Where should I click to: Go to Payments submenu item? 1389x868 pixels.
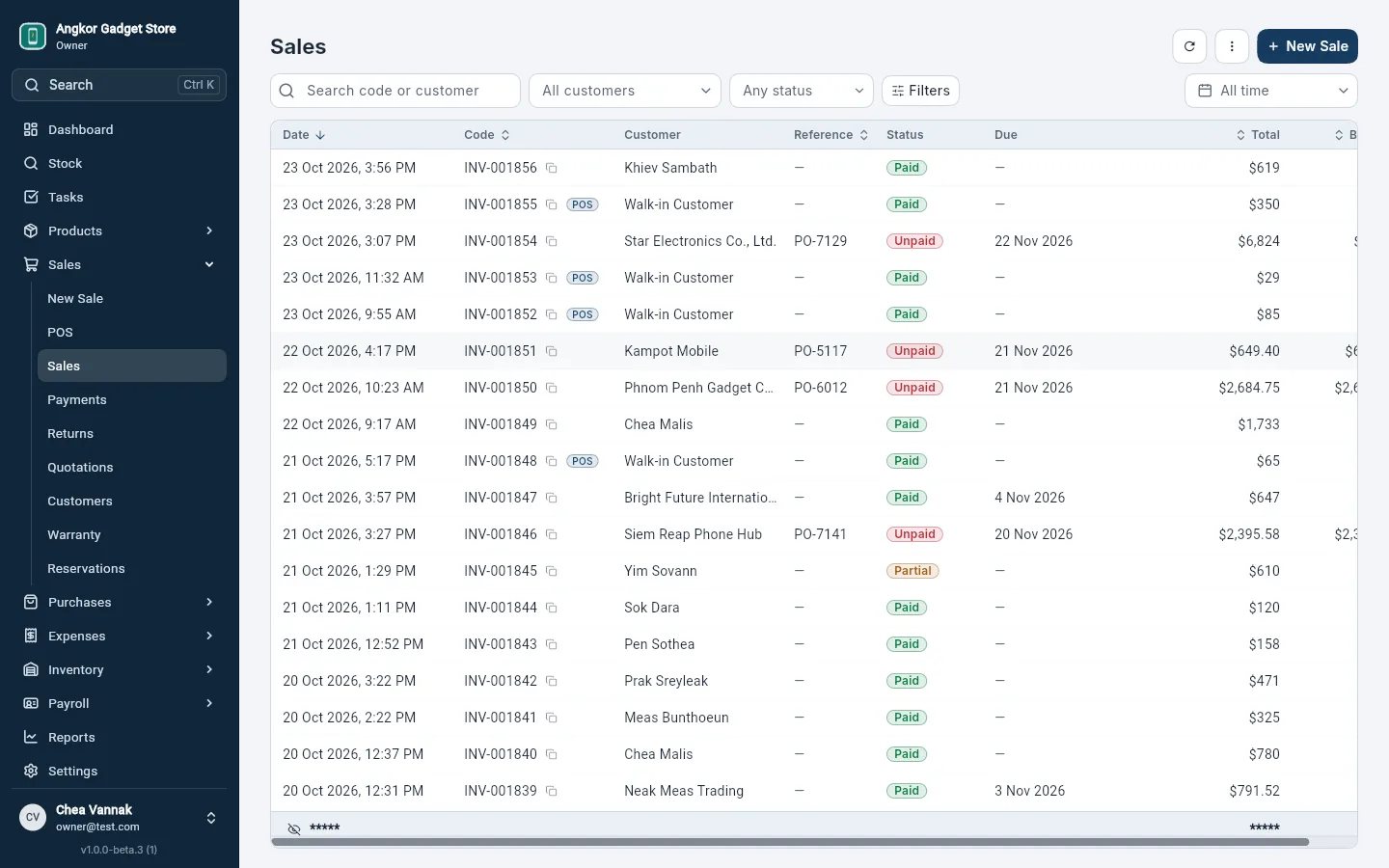(132, 399)
